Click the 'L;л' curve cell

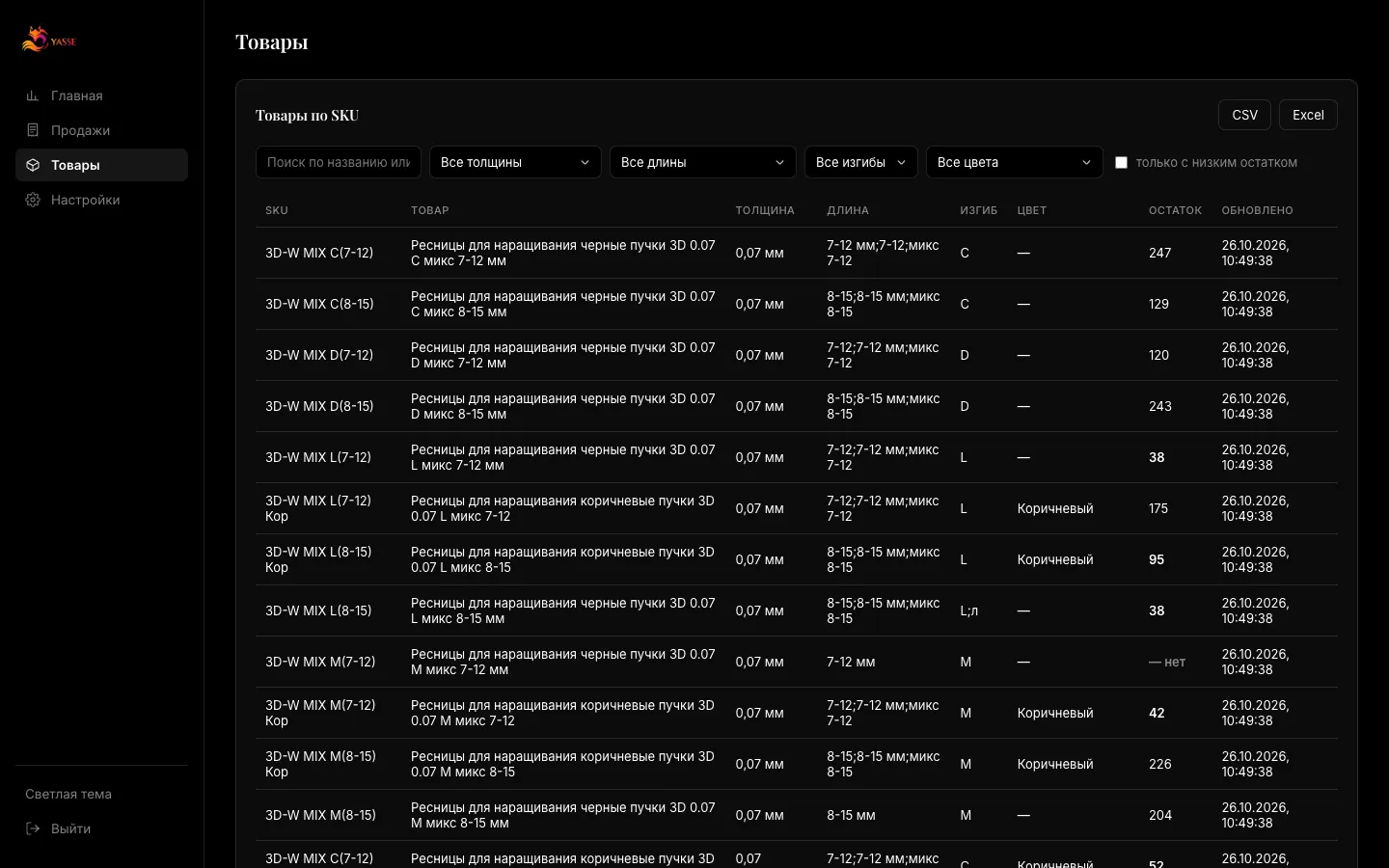click(x=968, y=610)
